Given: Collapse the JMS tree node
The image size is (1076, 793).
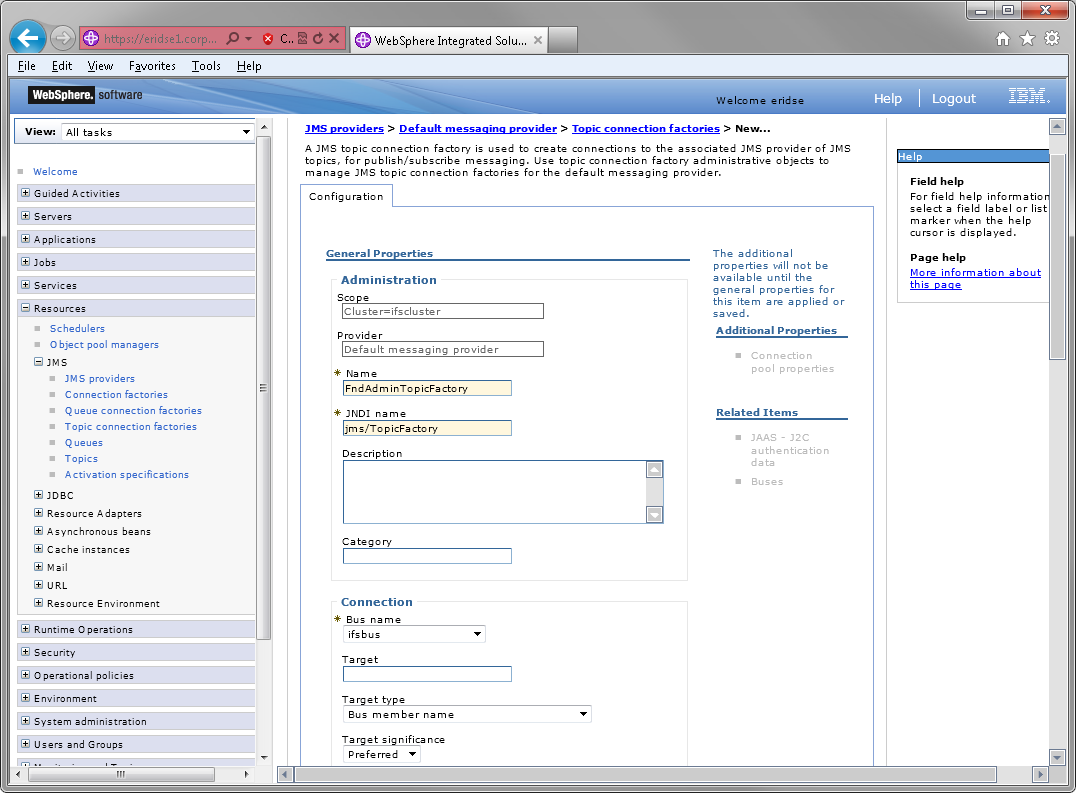Looking at the screenshot, I should click(x=38, y=362).
